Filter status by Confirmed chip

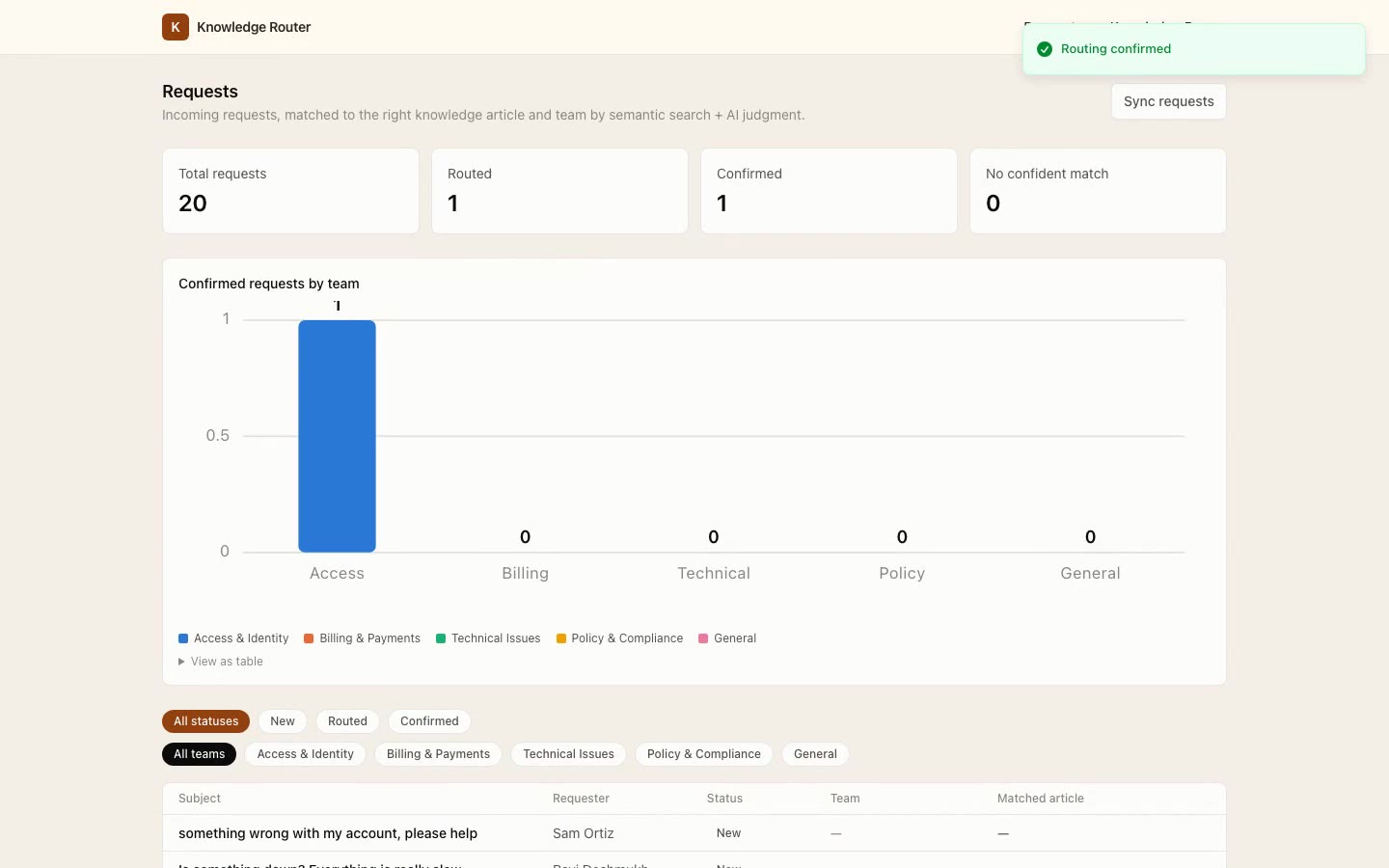[429, 721]
